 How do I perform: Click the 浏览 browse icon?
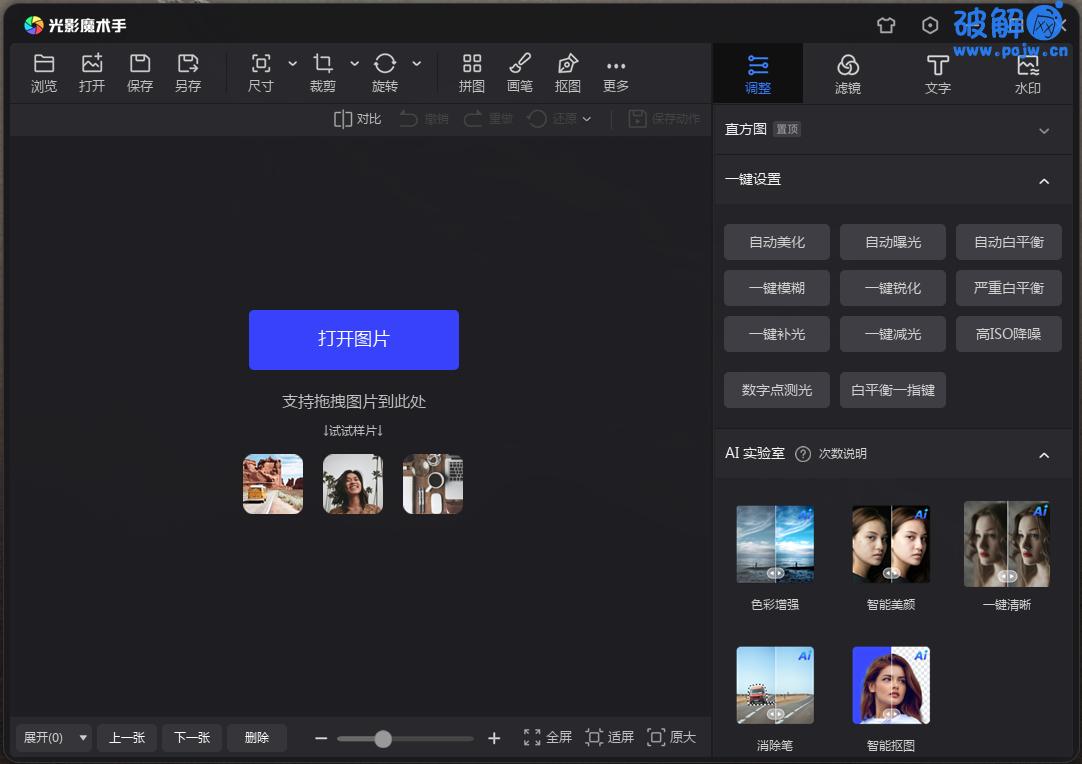[x=44, y=71]
